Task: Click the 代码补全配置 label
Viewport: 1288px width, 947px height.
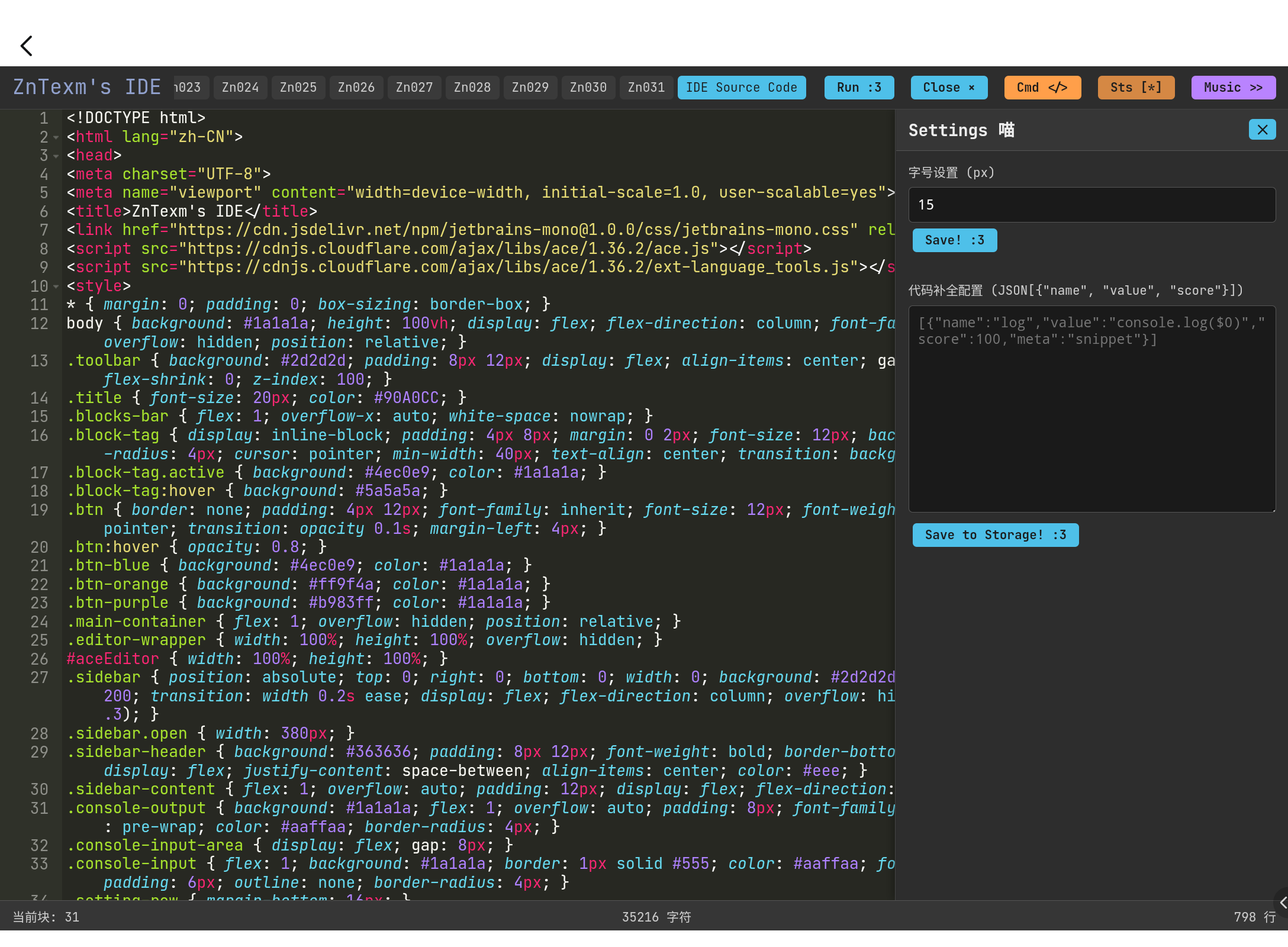Action: [x=1076, y=291]
